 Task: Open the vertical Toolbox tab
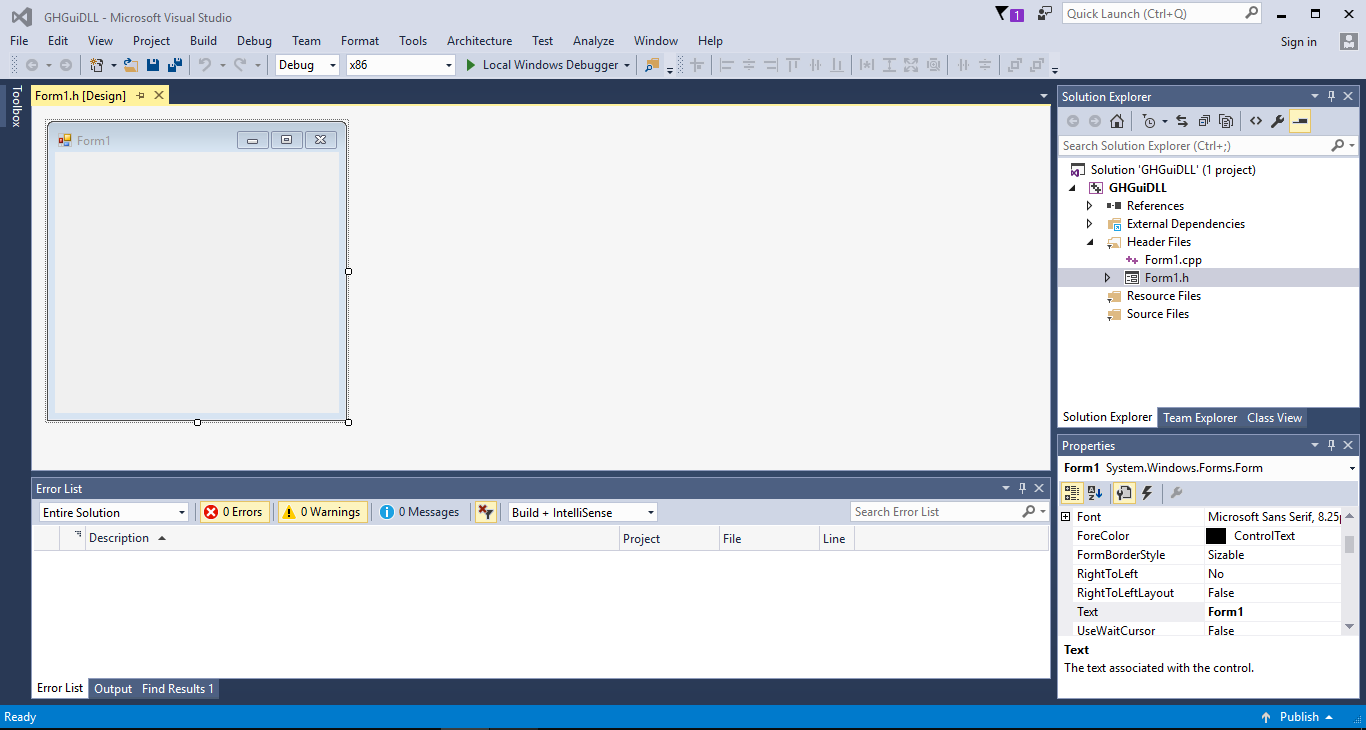15,106
